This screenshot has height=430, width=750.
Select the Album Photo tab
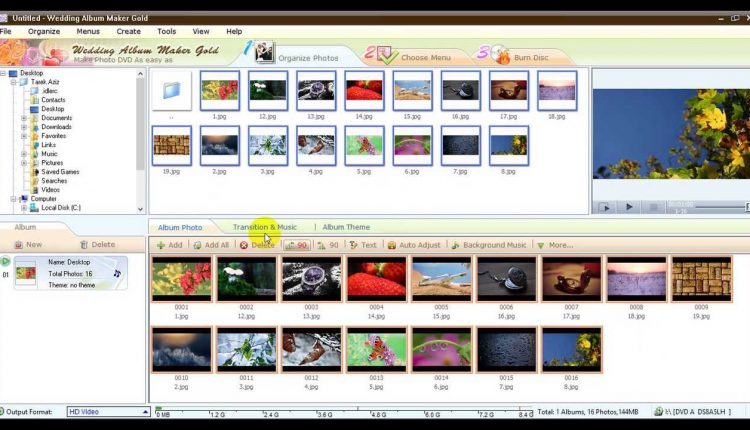[180, 227]
